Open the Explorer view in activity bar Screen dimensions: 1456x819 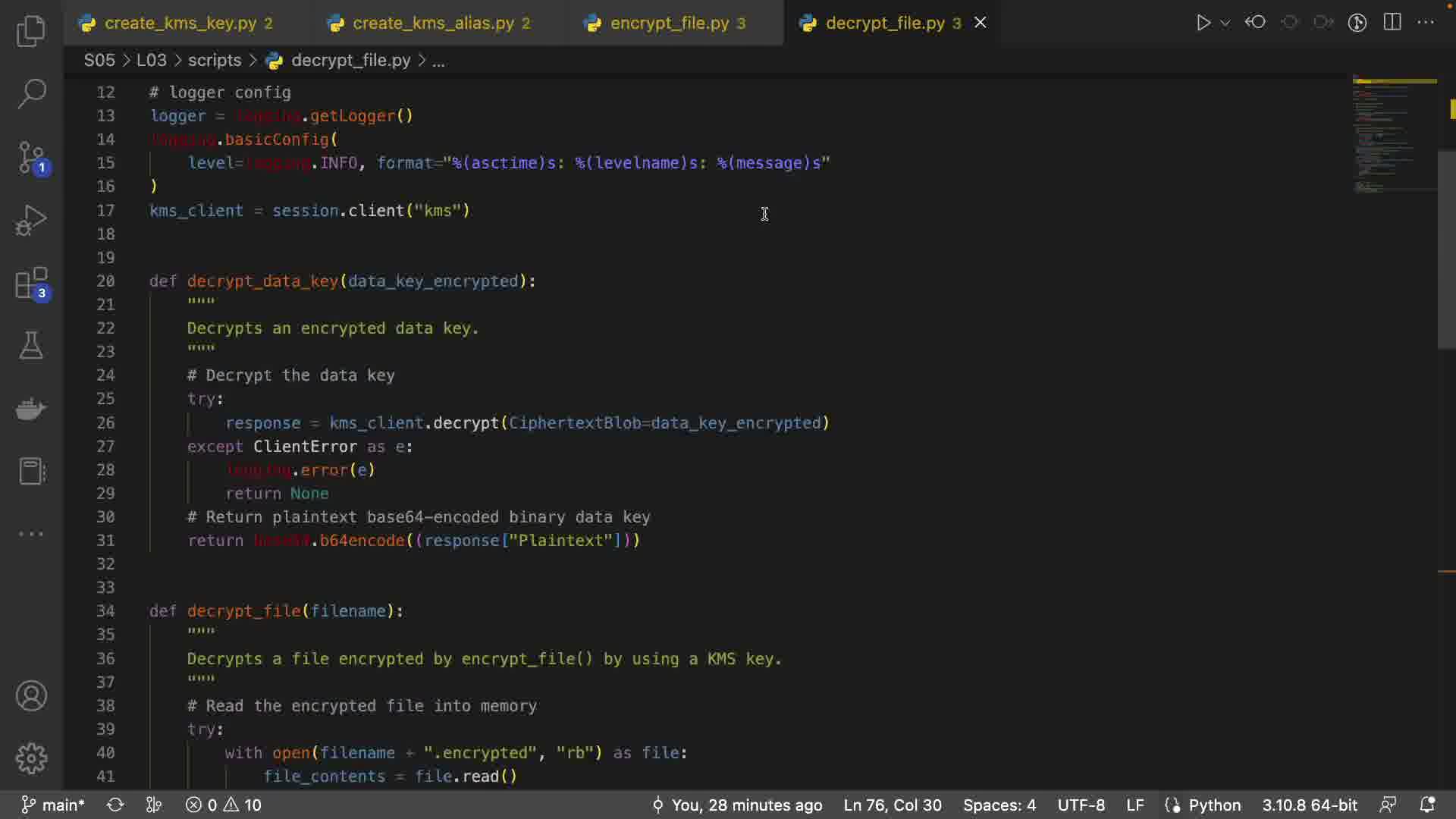click(31, 31)
